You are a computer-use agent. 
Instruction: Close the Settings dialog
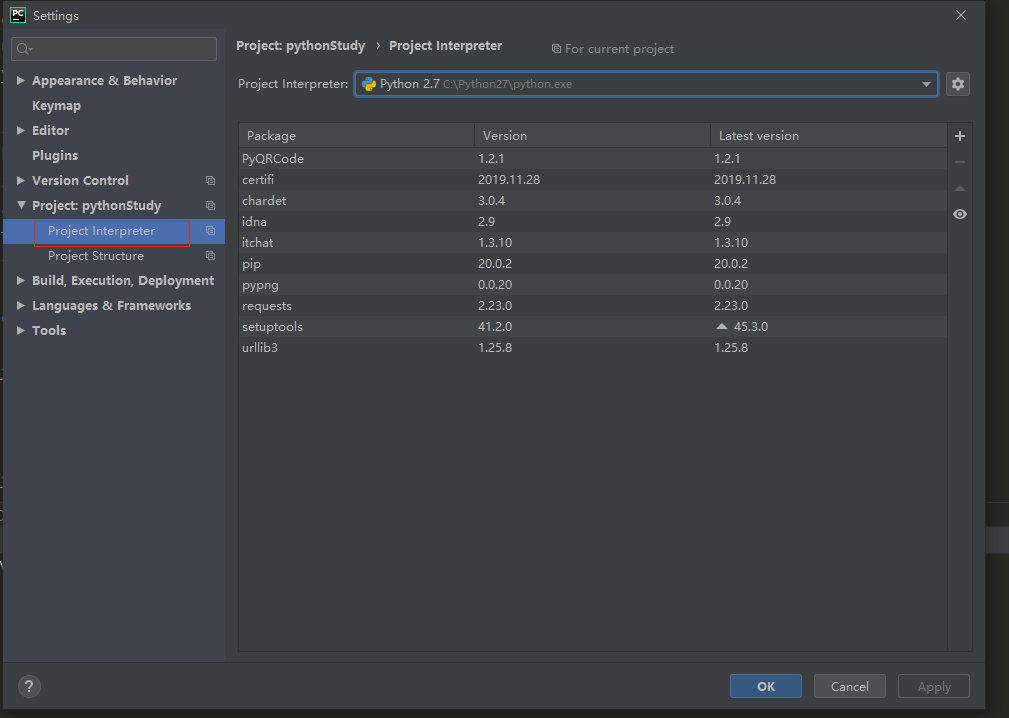(x=961, y=15)
